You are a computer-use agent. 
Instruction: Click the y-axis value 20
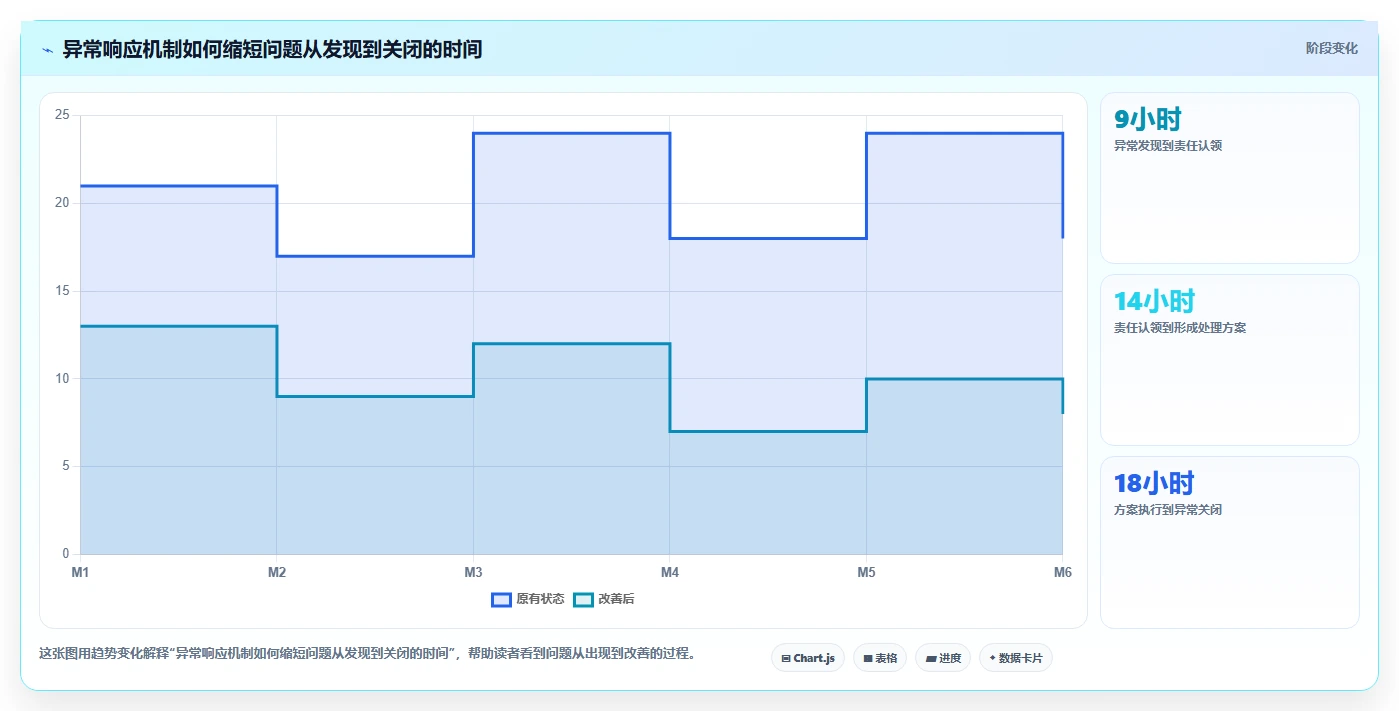coord(62,203)
